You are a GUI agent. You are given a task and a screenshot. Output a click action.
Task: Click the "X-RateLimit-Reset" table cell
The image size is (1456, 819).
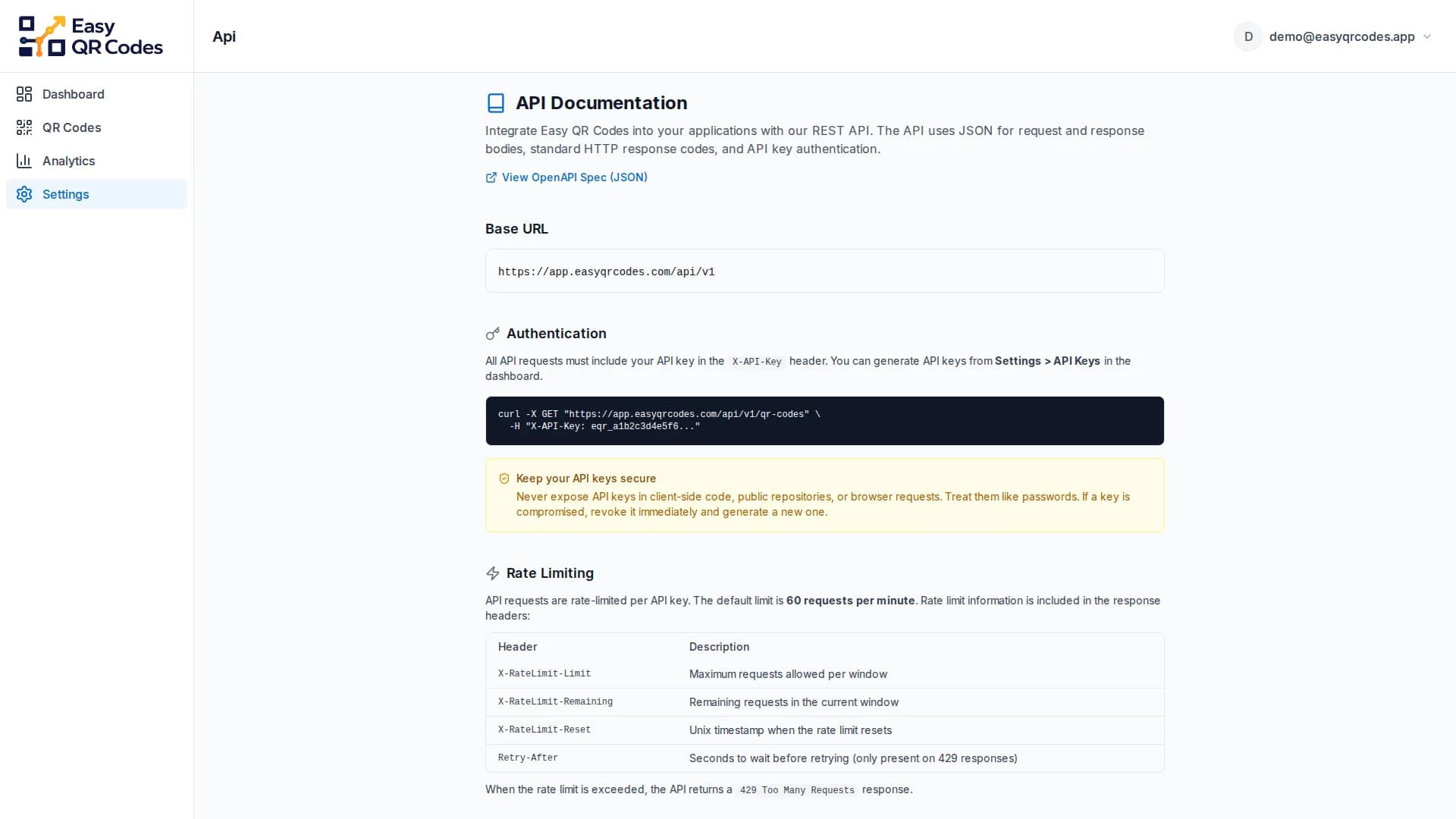(x=544, y=730)
